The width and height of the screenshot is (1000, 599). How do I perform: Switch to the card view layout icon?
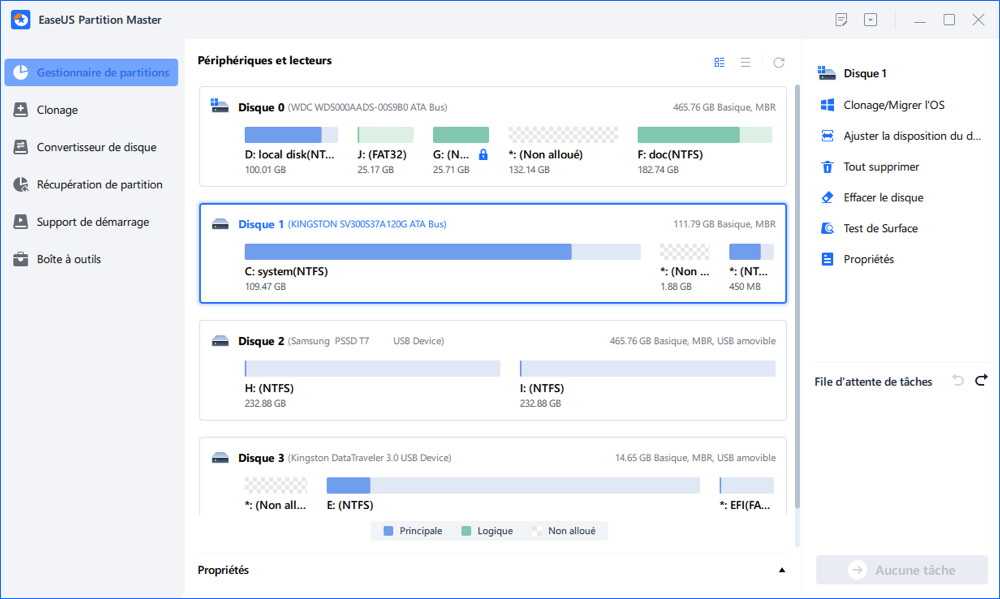tap(719, 63)
